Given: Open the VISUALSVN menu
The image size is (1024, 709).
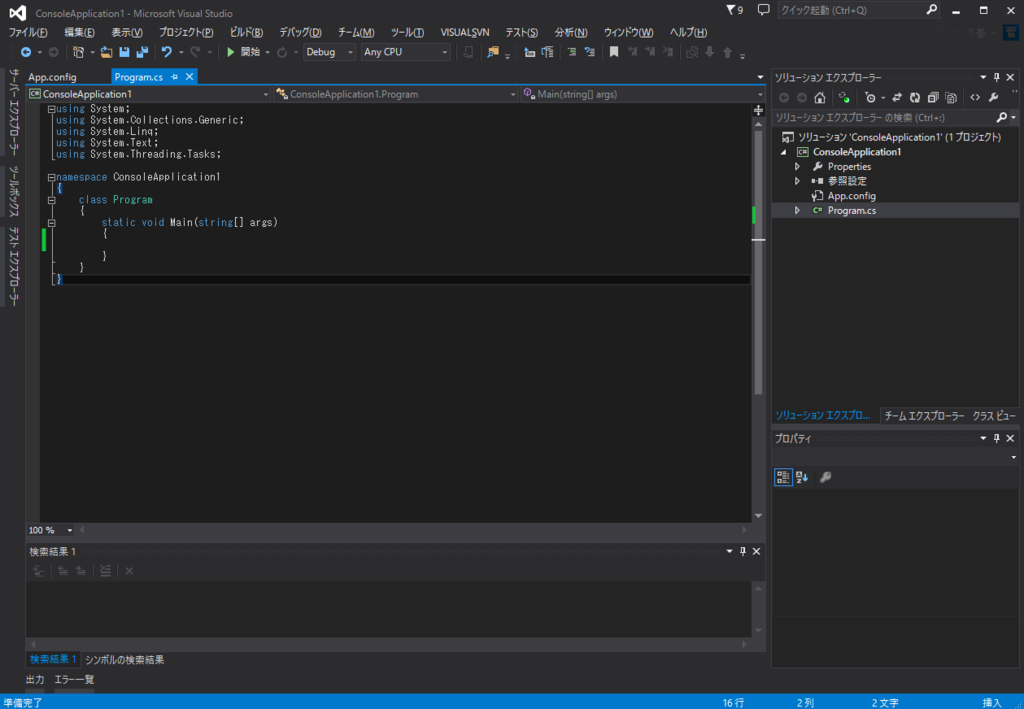Looking at the screenshot, I should (465, 32).
